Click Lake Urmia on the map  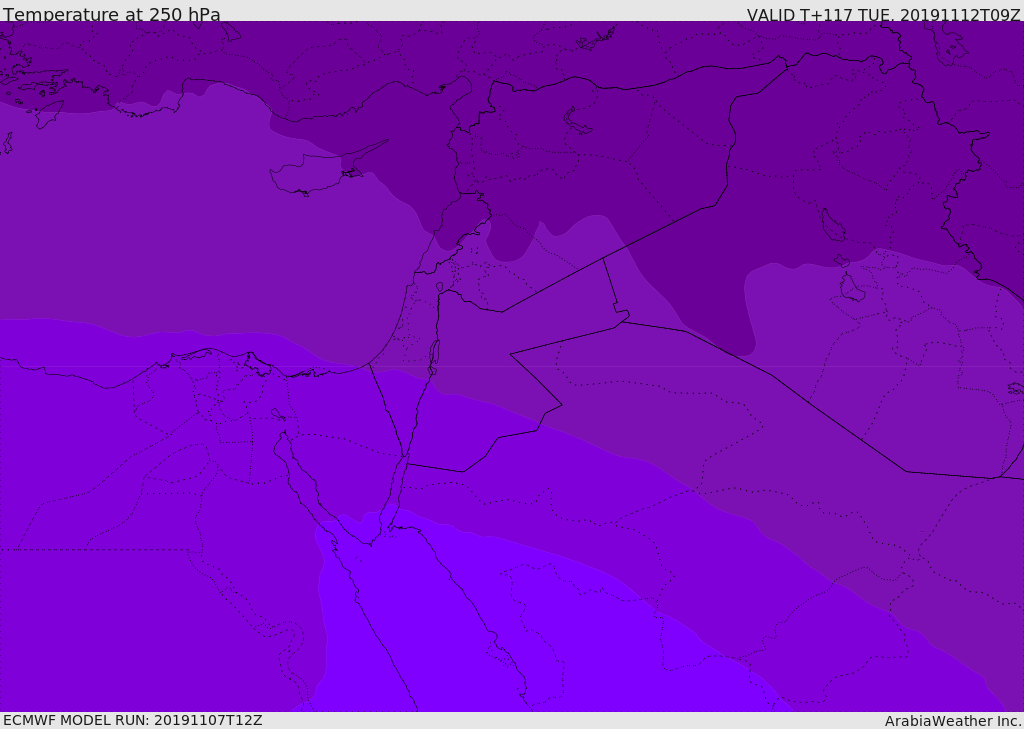pos(832,226)
